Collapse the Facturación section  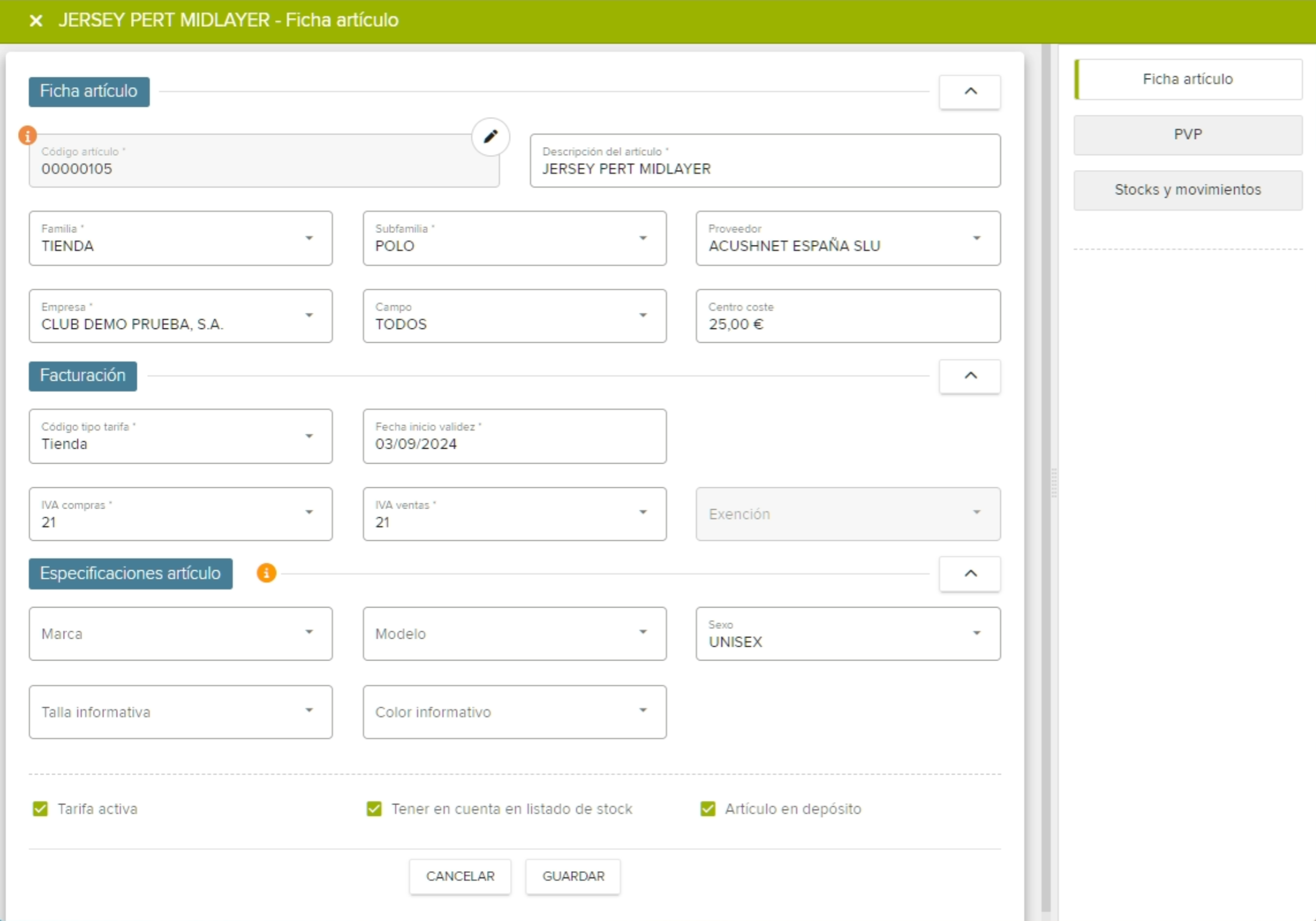970,376
